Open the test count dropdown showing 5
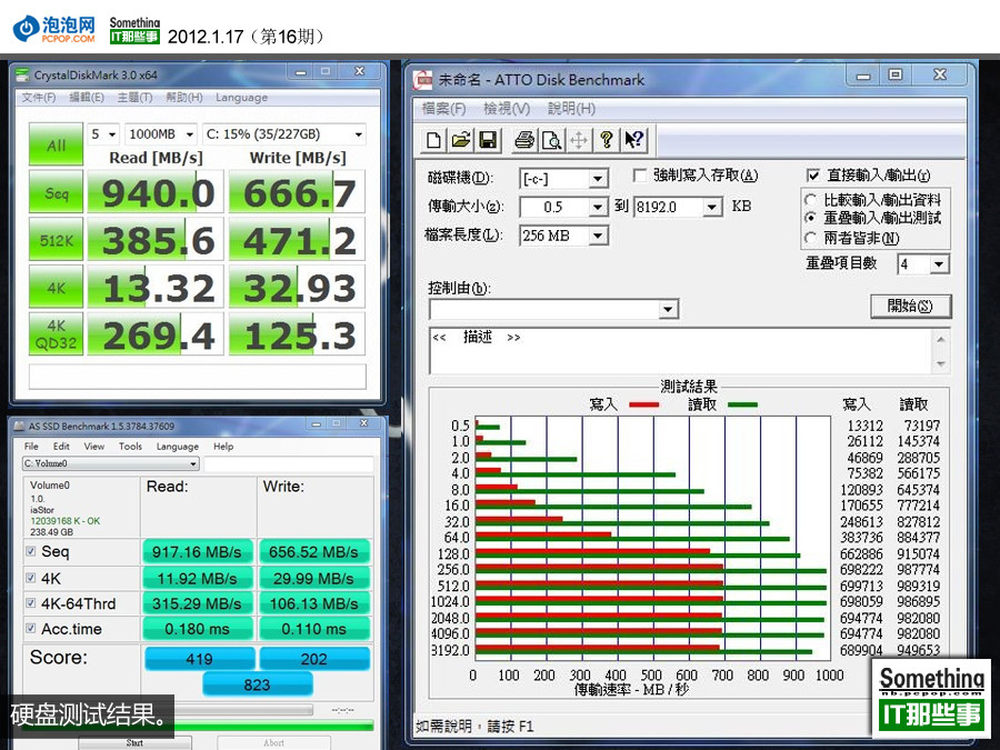 [103, 134]
